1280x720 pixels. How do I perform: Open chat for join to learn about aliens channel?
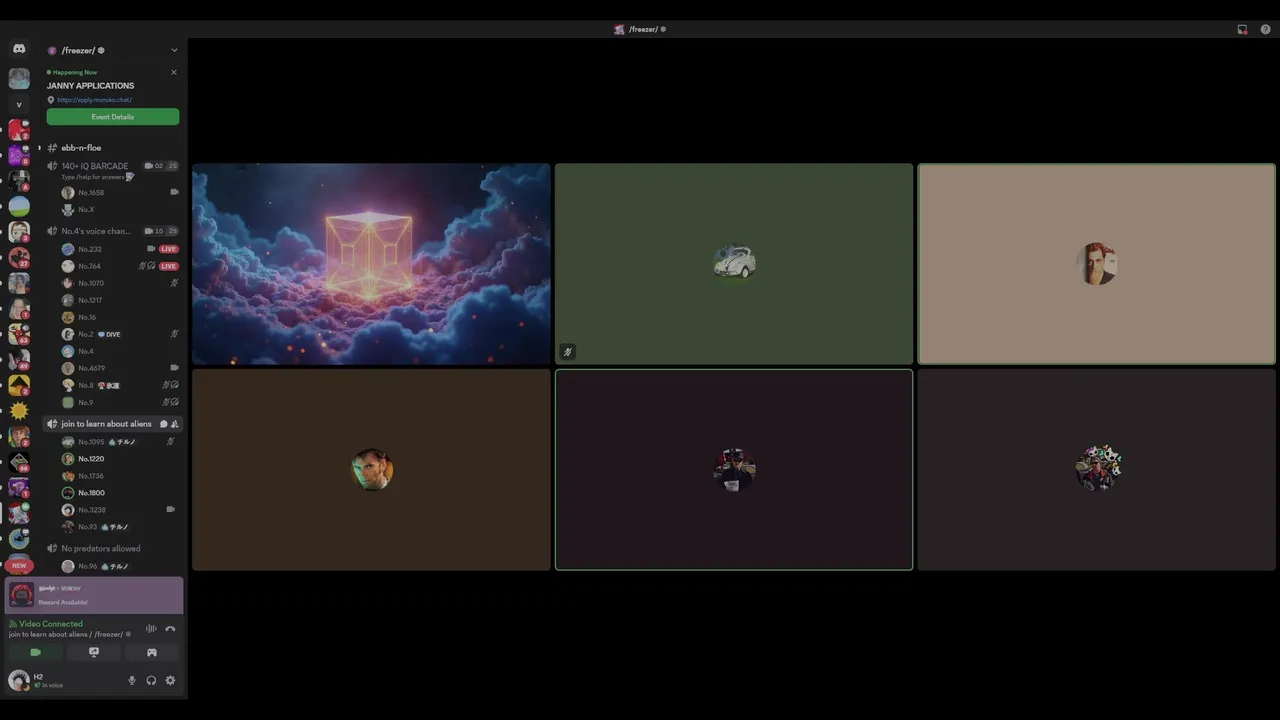163,424
